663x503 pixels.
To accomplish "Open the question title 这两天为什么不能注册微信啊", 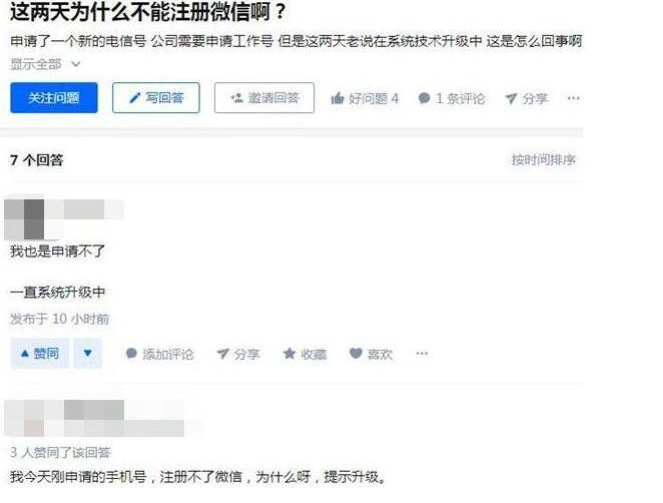I will [148, 11].
